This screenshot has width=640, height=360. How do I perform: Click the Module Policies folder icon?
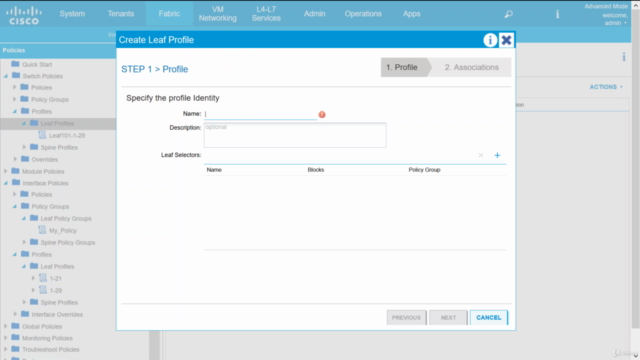point(16,171)
